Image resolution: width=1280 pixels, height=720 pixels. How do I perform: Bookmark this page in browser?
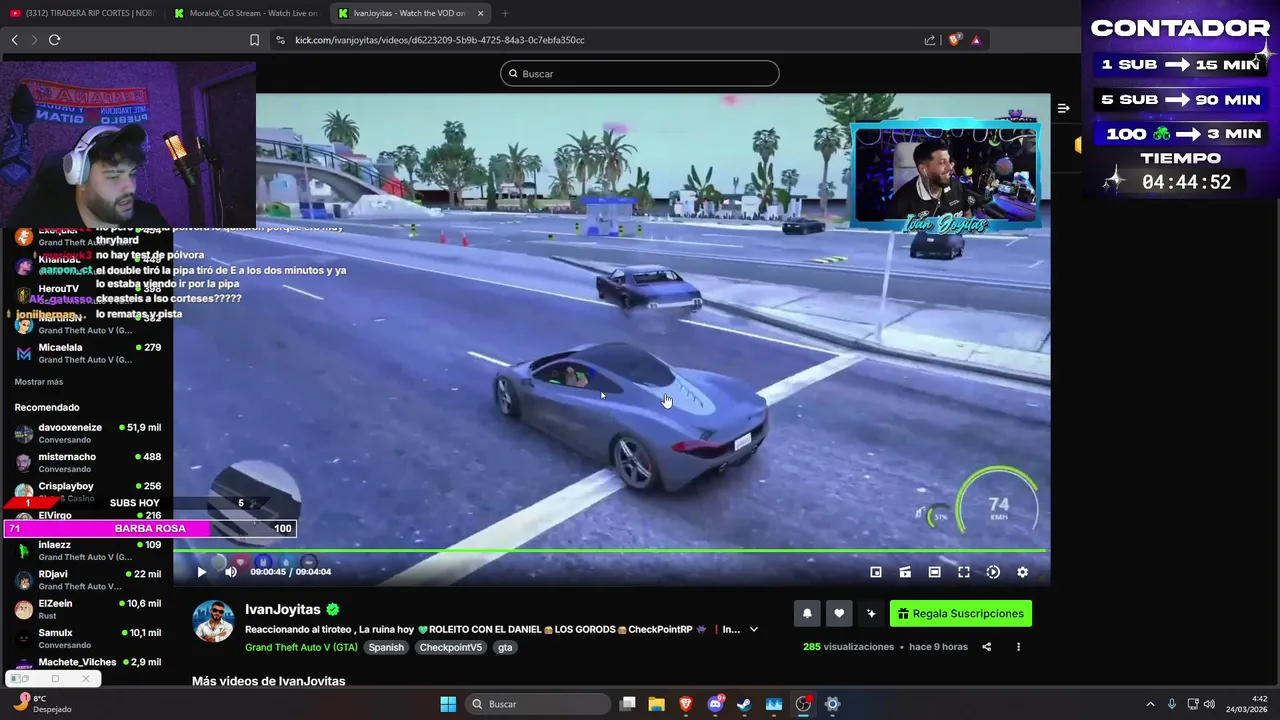[x=254, y=40]
